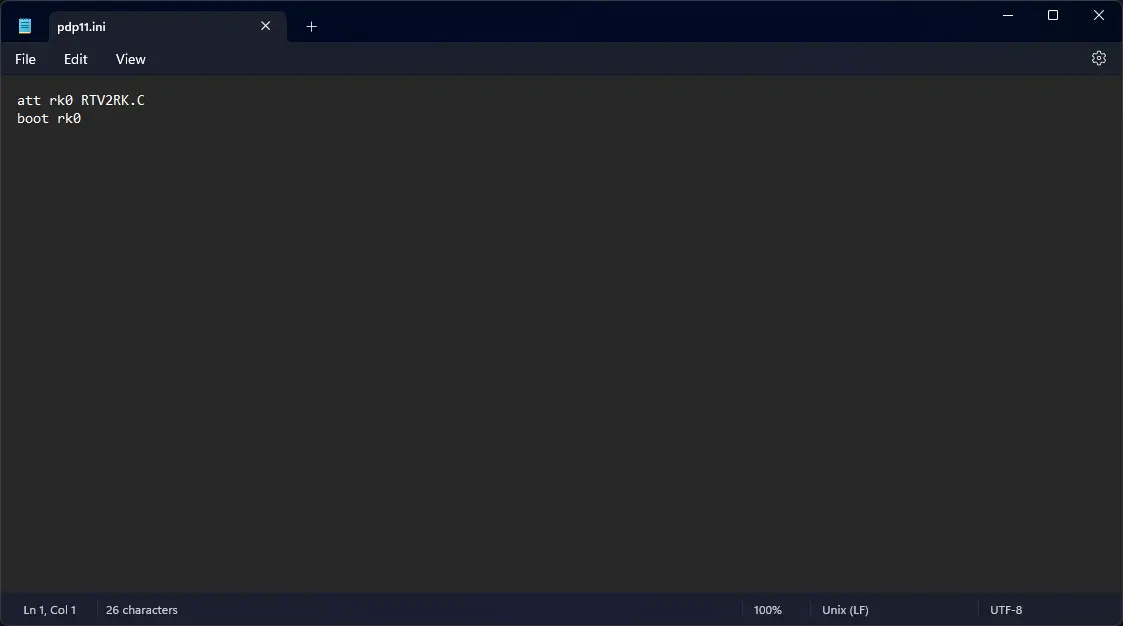
Task: Open the View menu
Action: (130, 59)
